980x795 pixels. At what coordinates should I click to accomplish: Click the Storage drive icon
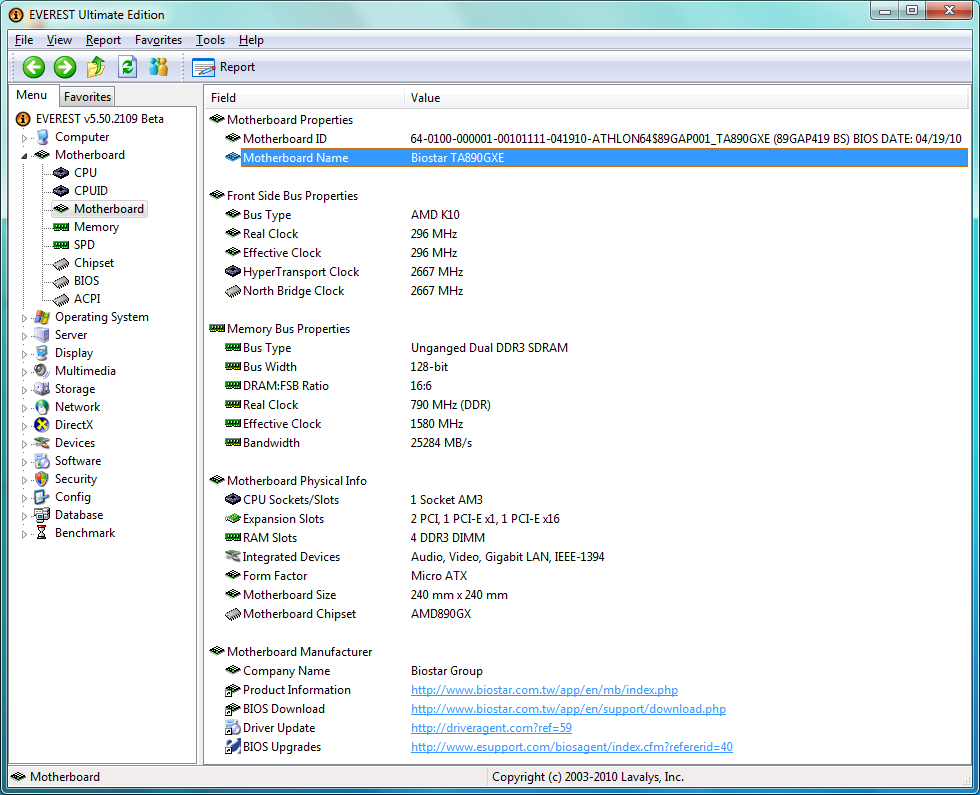tap(42, 389)
